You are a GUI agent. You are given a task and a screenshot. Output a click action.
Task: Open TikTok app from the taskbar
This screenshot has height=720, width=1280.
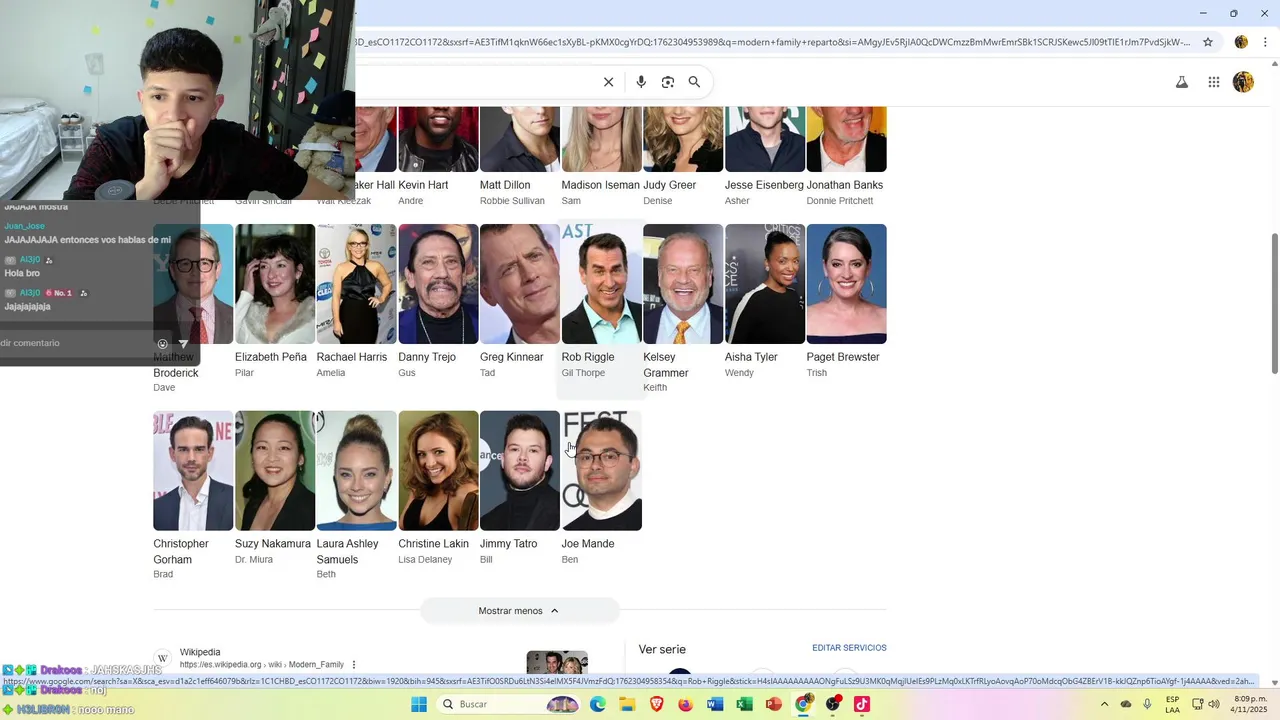coord(862,704)
